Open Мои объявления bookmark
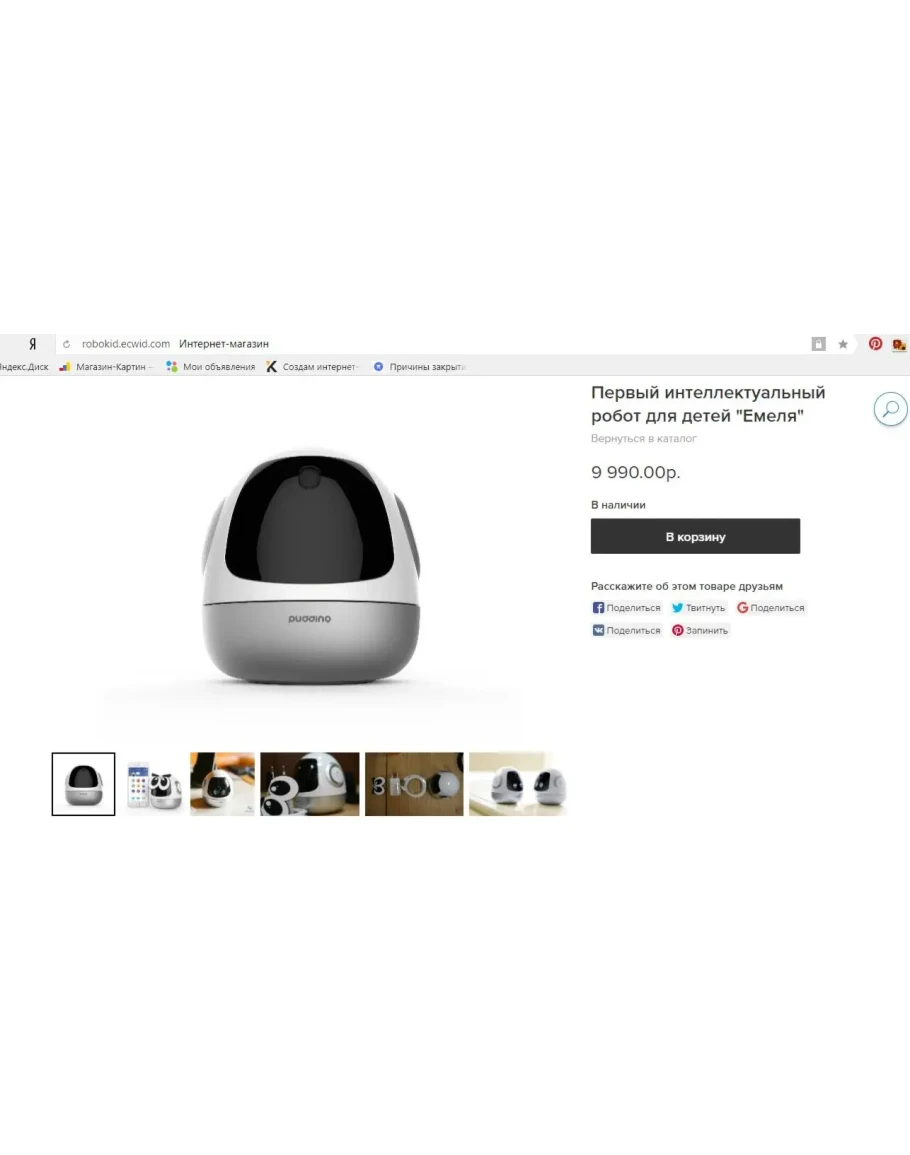 pos(211,367)
